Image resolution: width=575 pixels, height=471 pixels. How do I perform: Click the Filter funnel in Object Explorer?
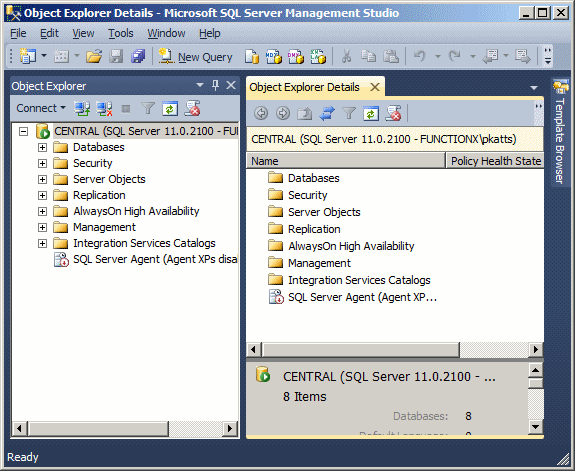pyautogui.click(x=148, y=109)
